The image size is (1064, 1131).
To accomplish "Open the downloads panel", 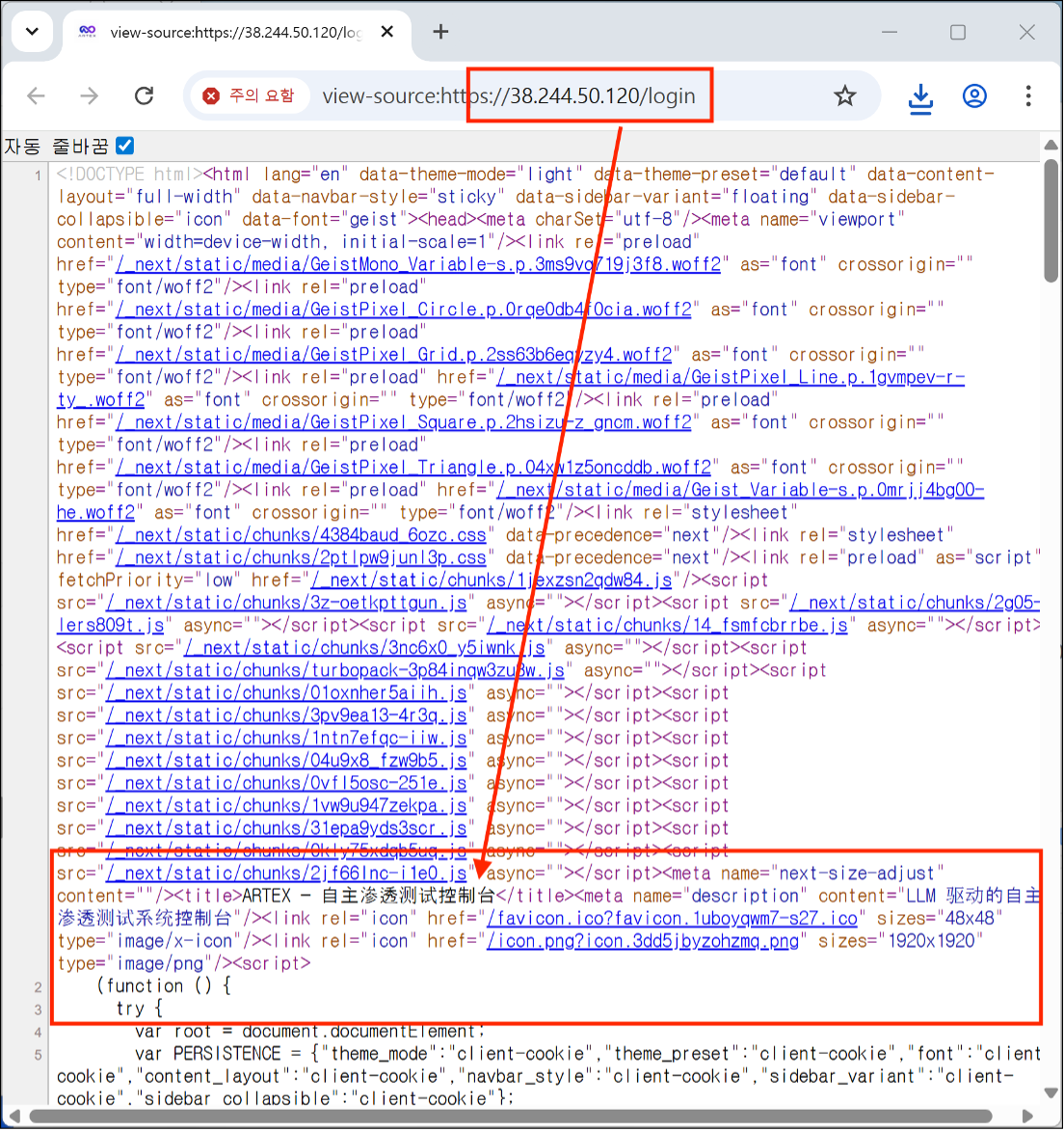I will pos(920,97).
